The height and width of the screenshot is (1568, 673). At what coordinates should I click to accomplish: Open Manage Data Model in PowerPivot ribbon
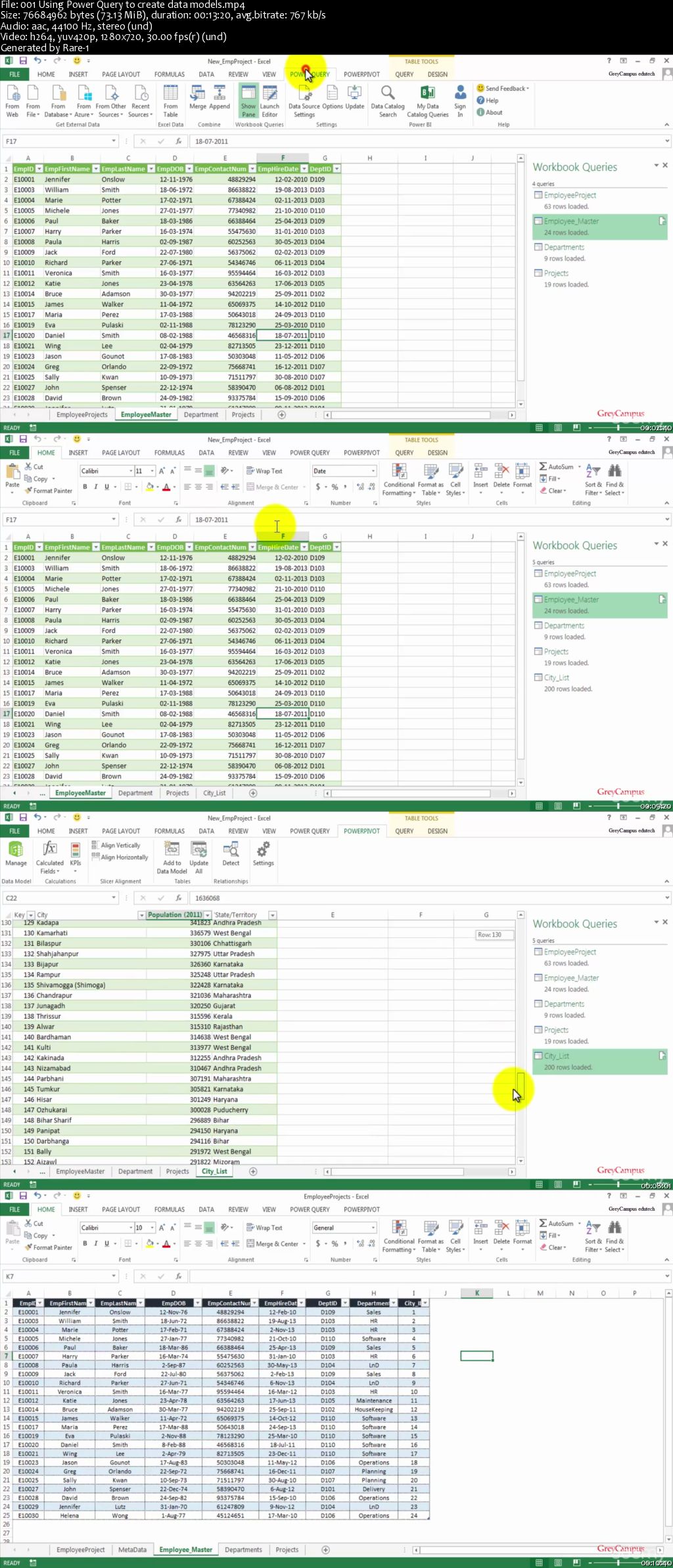(x=16, y=854)
